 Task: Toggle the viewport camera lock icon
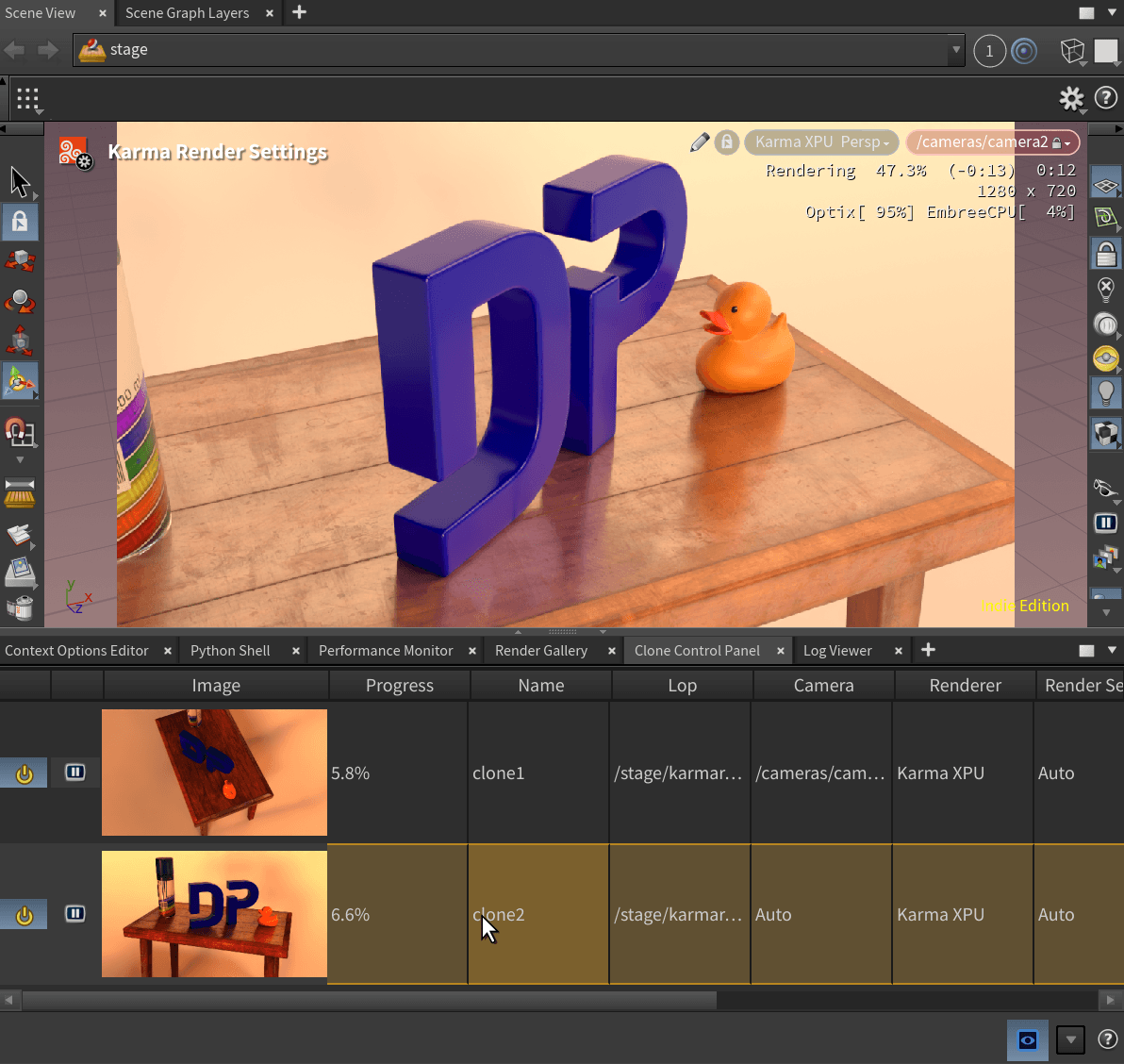(x=726, y=142)
